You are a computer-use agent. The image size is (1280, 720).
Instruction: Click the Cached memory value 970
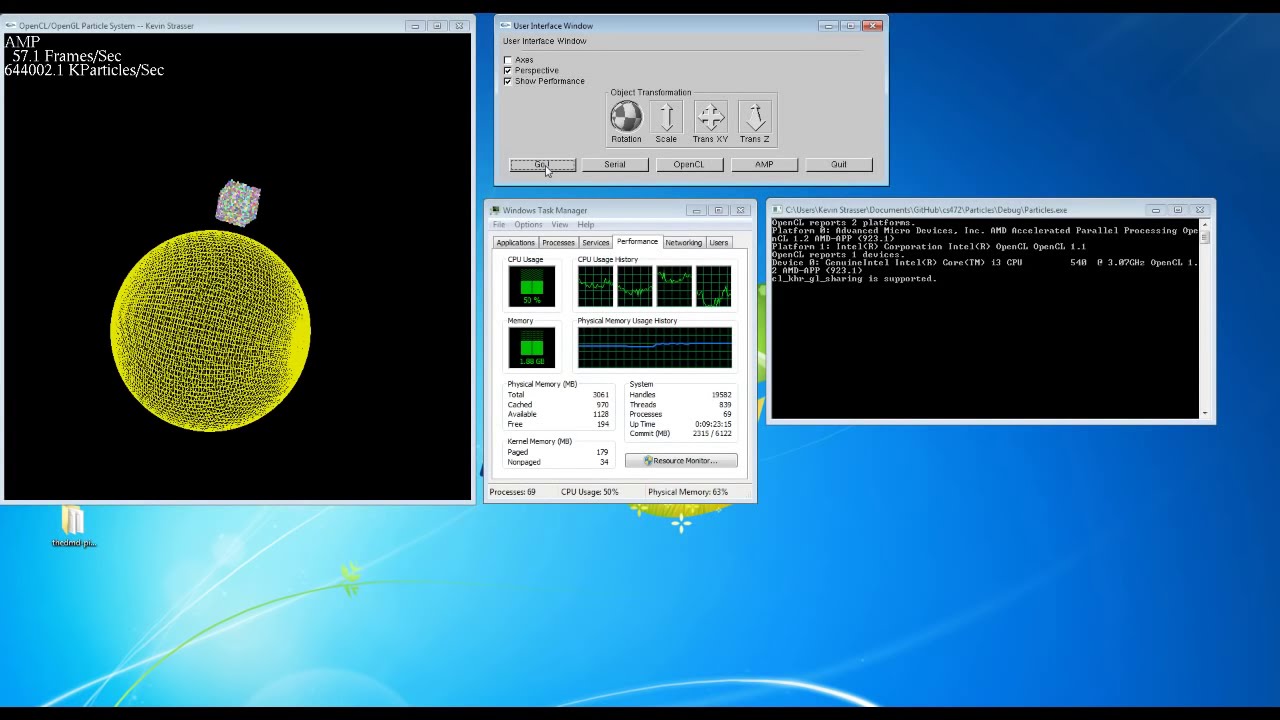pyautogui.click(x=602, y=405)
